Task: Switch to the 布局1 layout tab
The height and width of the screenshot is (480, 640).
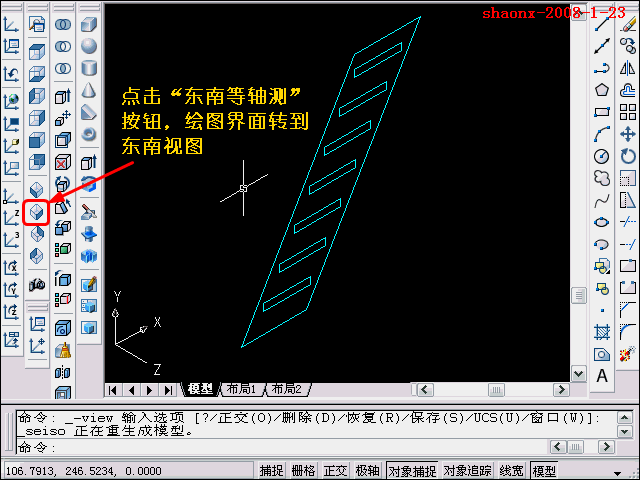Action: coord(241,389)
